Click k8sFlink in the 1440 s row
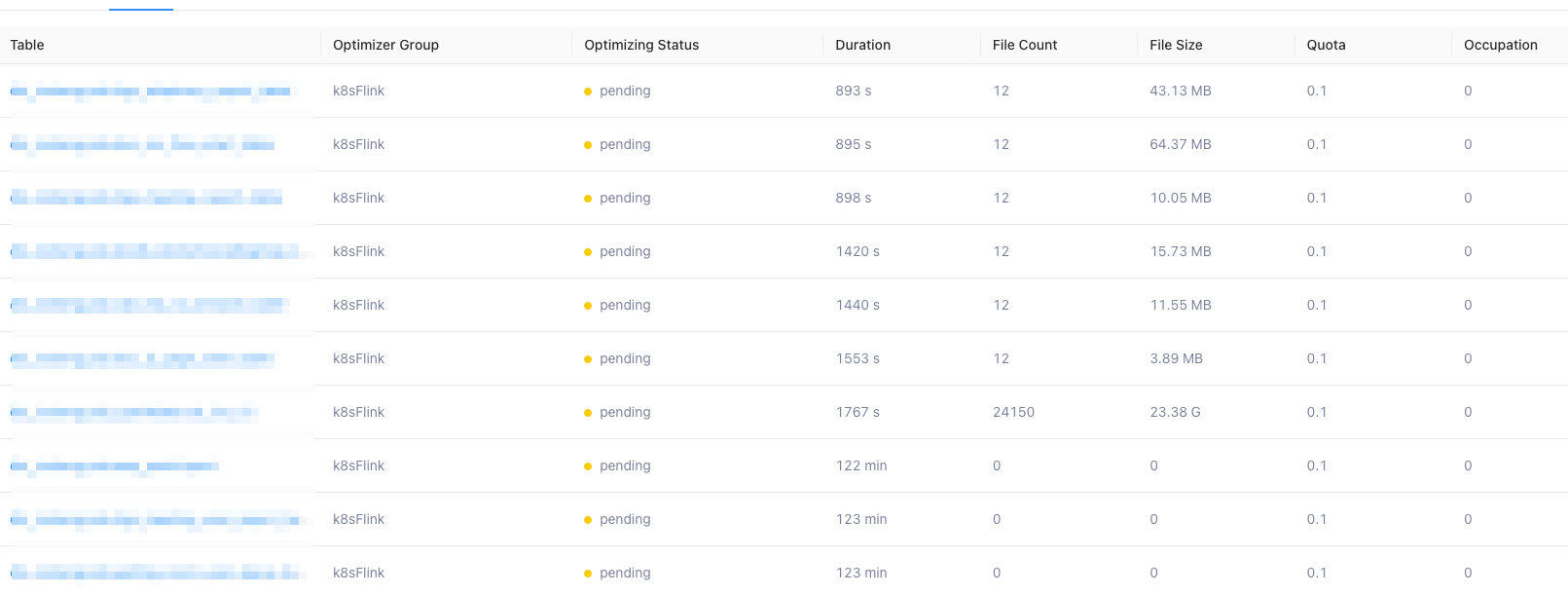 coord(358,305)
